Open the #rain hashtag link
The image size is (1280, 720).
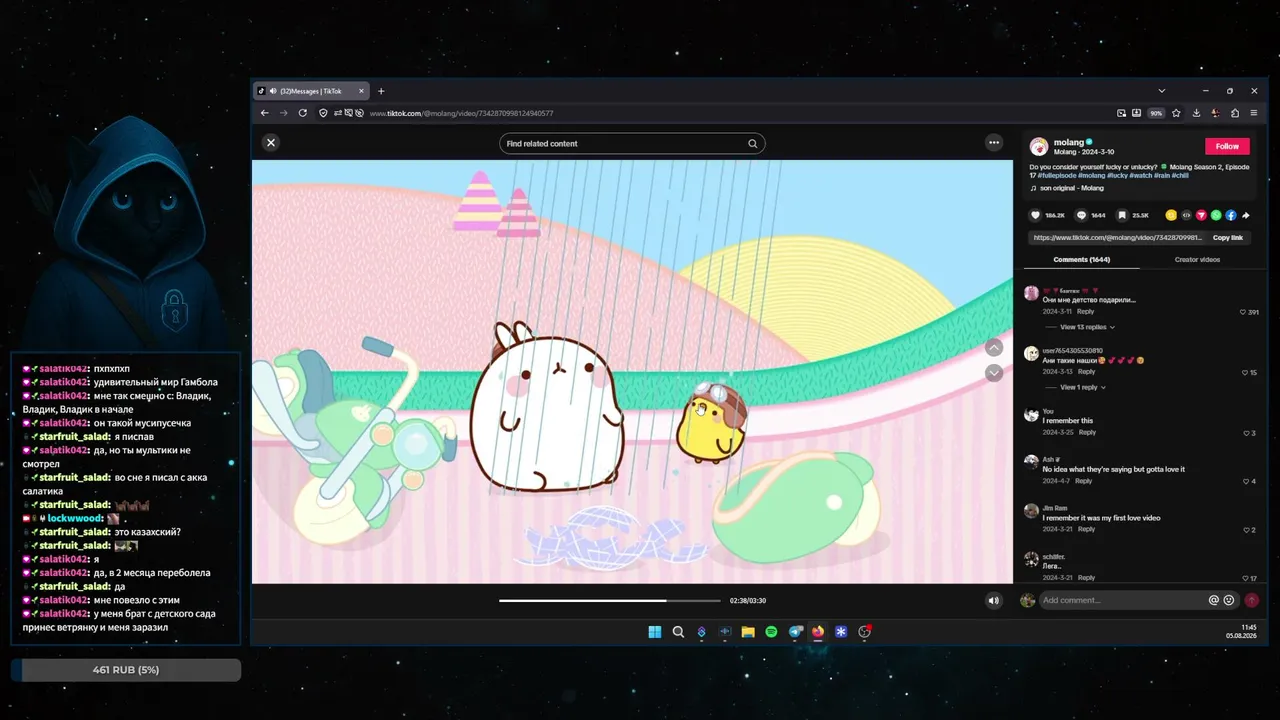[x=1164, y=175]
